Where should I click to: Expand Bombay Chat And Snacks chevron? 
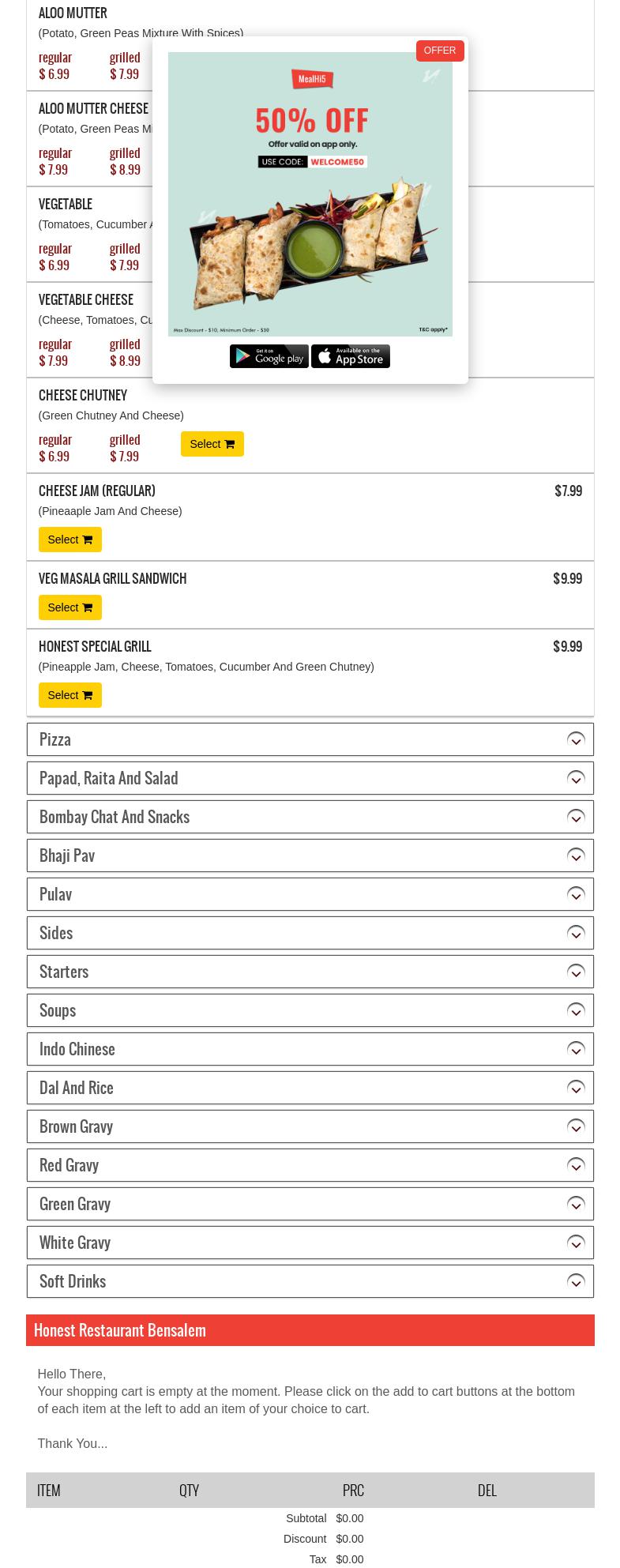pos(576,818)
